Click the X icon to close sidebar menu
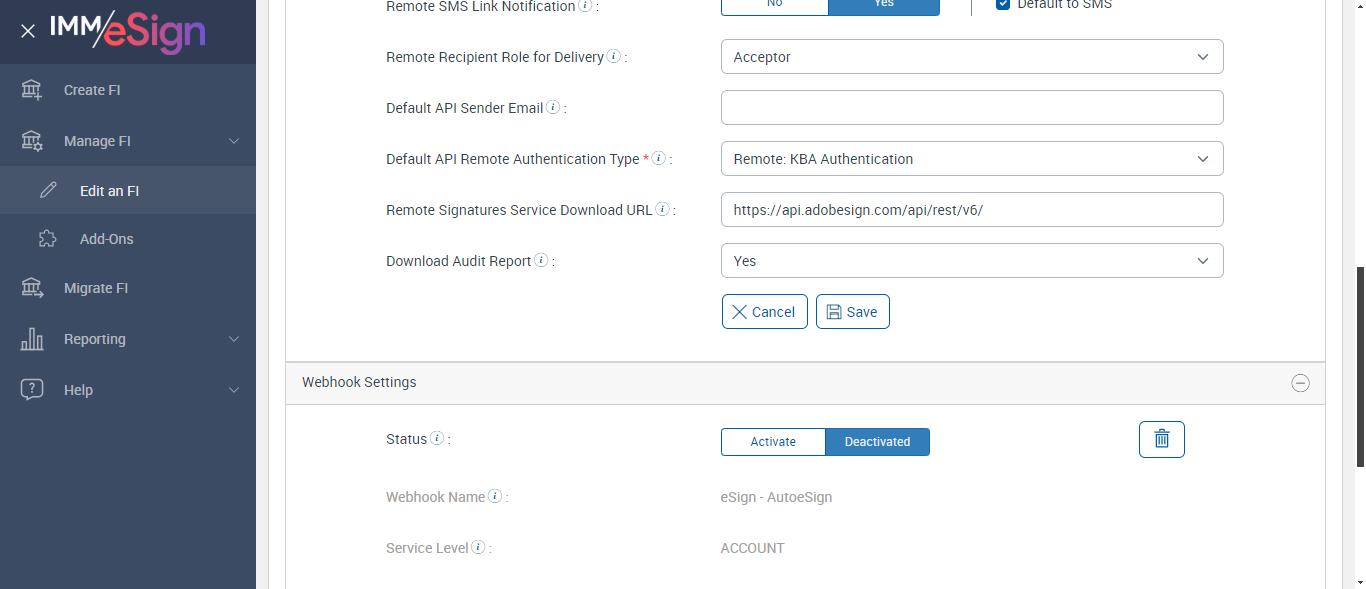 click(28, 31)
